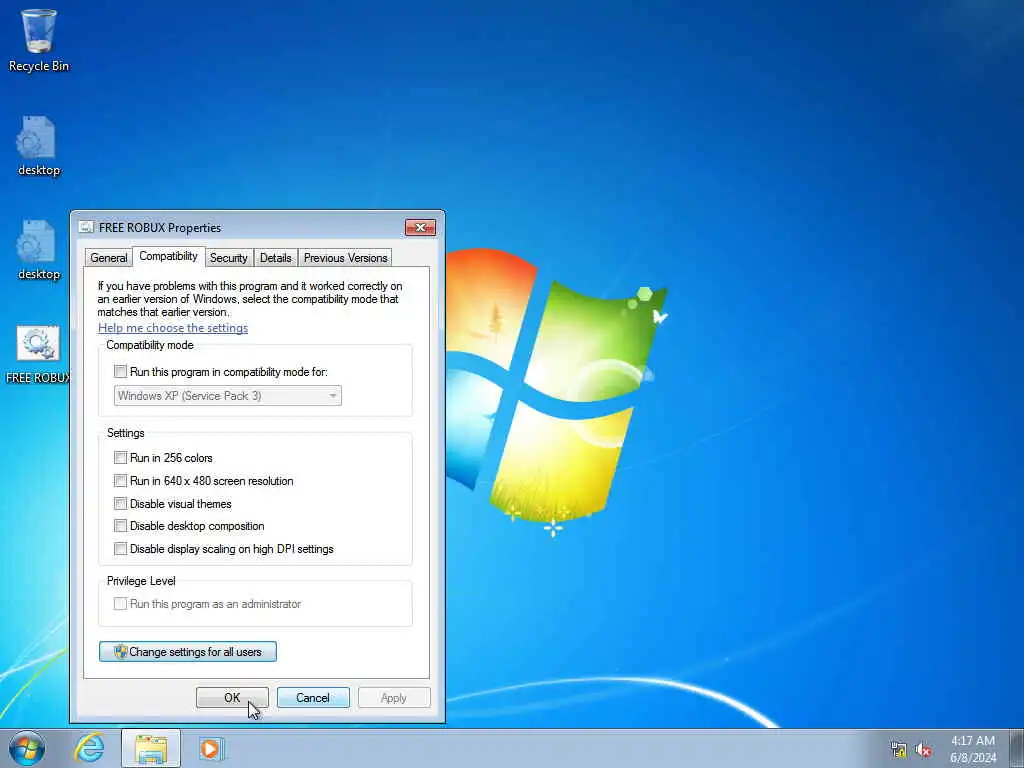Open Windows Explorer from the taskbar

[x=151, y=749]
